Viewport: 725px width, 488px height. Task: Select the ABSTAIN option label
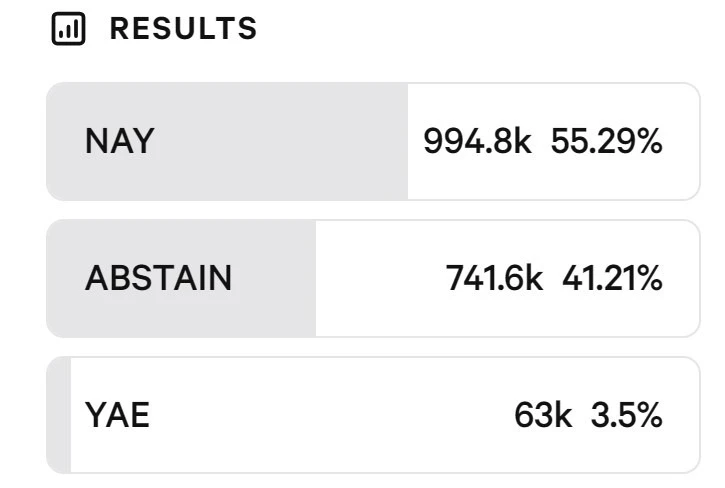[158, 278]
